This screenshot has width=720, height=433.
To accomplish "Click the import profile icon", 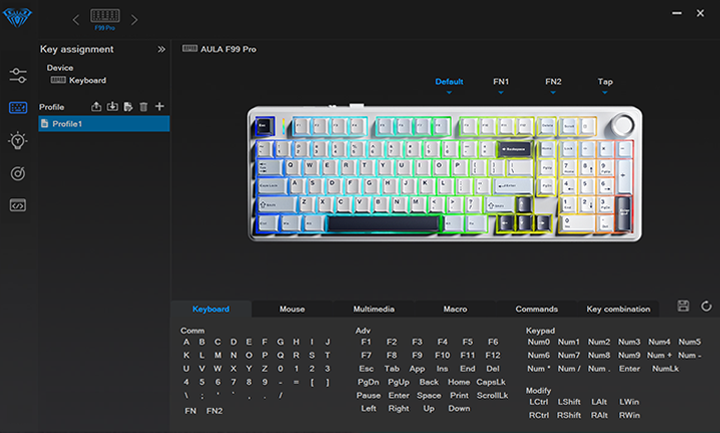I will (x=112, y=107).
